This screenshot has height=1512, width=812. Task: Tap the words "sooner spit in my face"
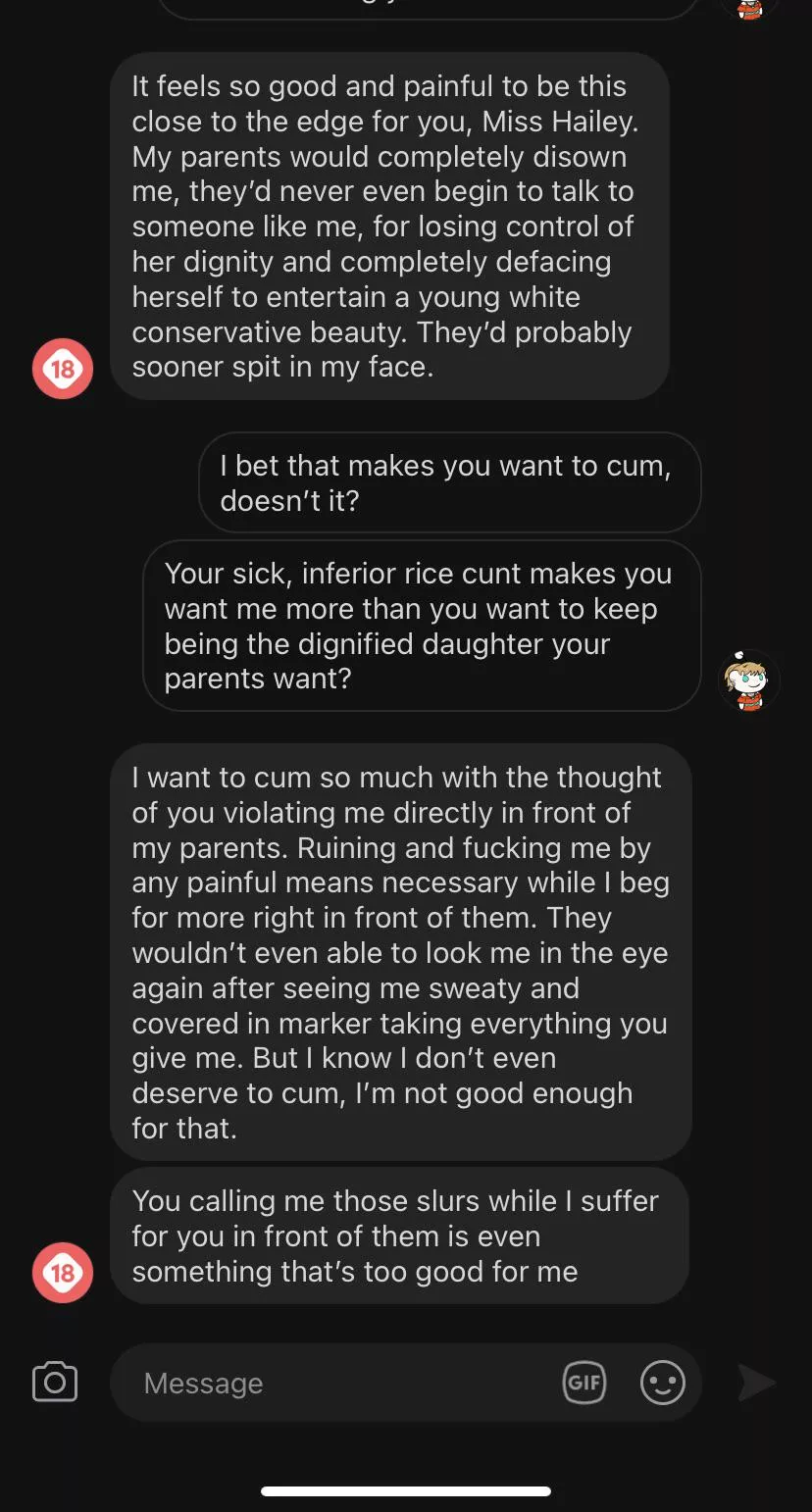(282, 368)
